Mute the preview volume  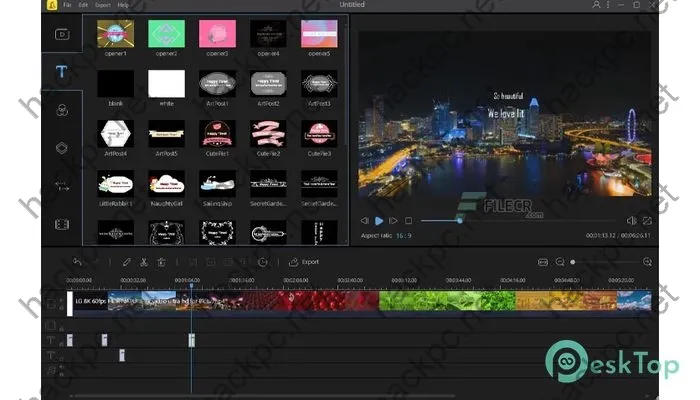631,220
